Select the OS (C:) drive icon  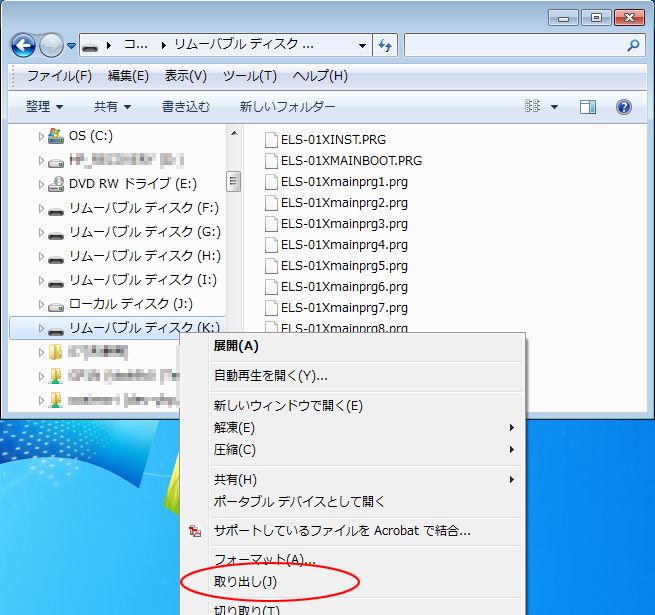point(56,136)
